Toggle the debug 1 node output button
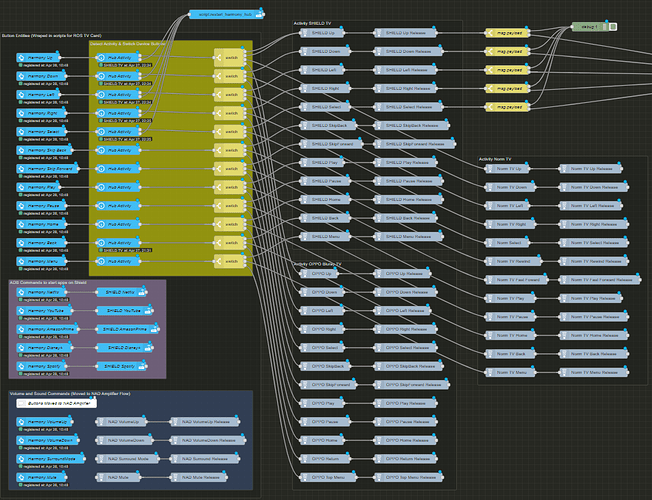 tap(612, 27)
